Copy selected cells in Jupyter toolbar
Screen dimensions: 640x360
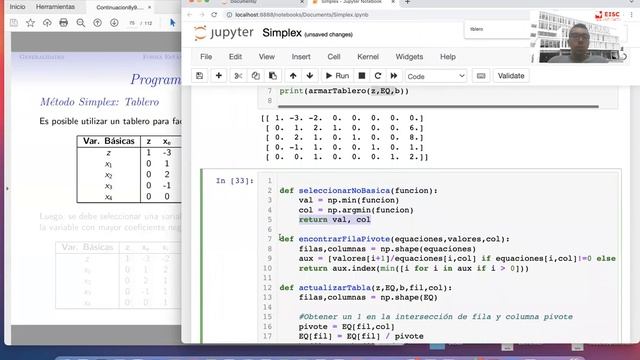pyautogui.click(x=256, y=76)
